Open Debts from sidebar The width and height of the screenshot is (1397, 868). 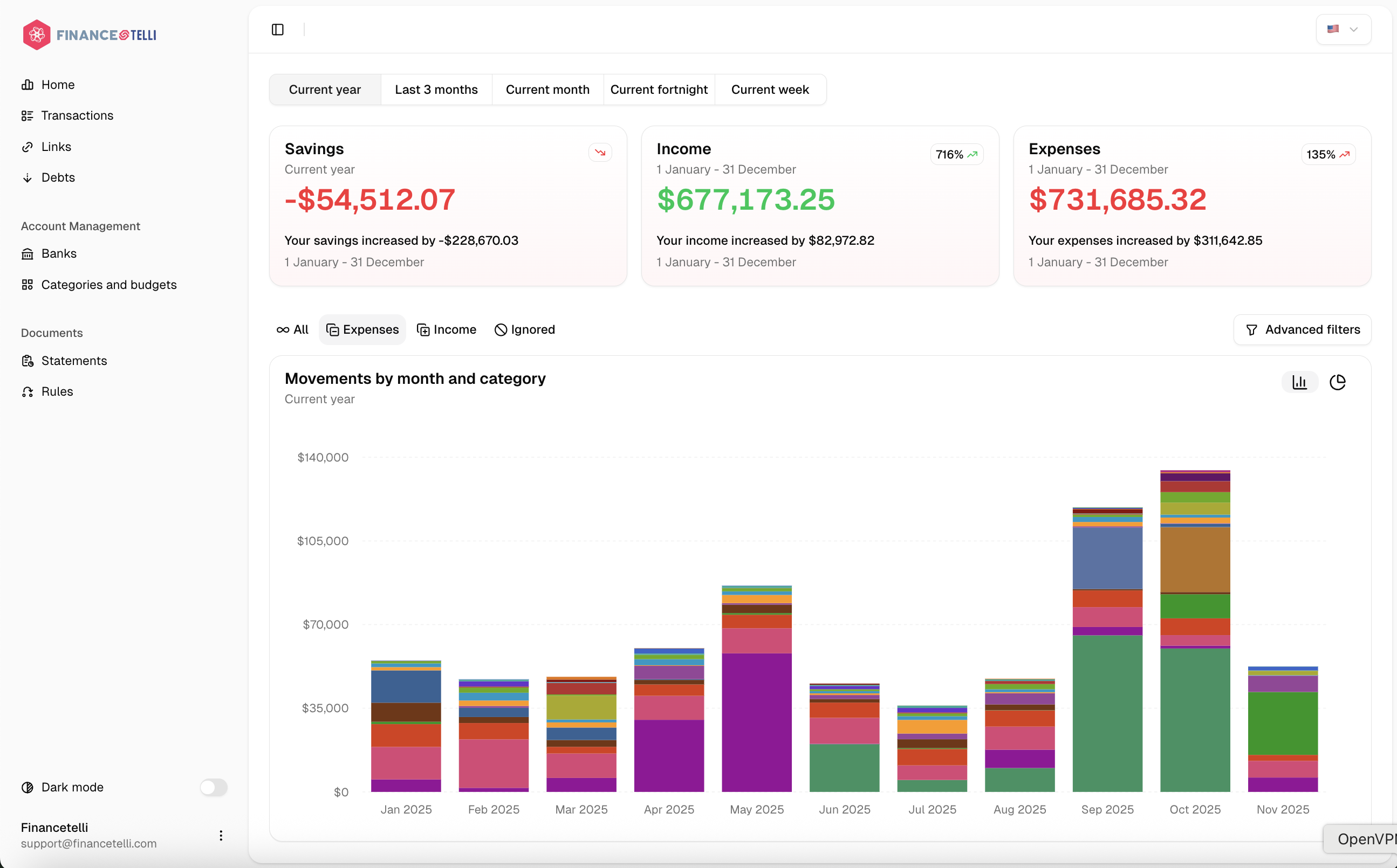(58, 177)
